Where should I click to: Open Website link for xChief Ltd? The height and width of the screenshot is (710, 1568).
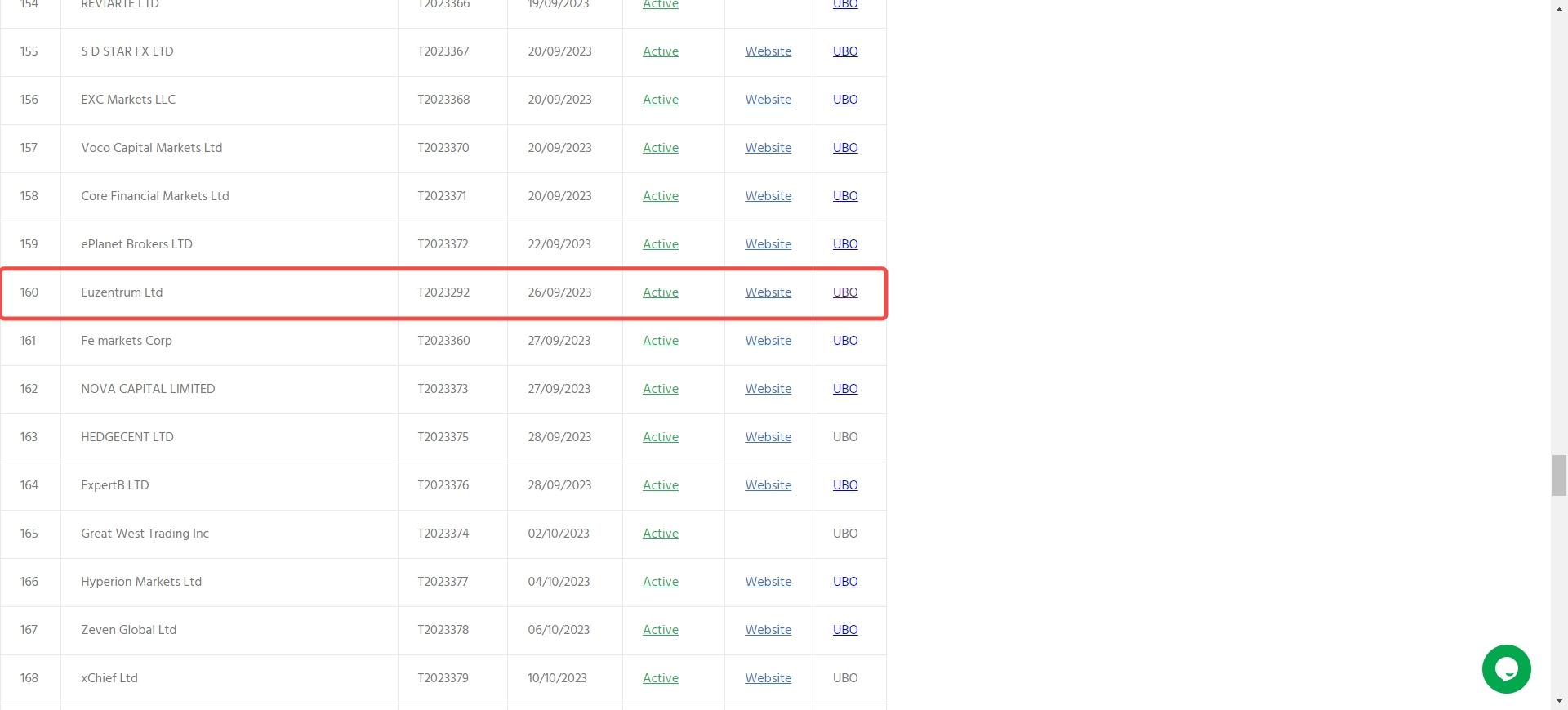[768, 678]
